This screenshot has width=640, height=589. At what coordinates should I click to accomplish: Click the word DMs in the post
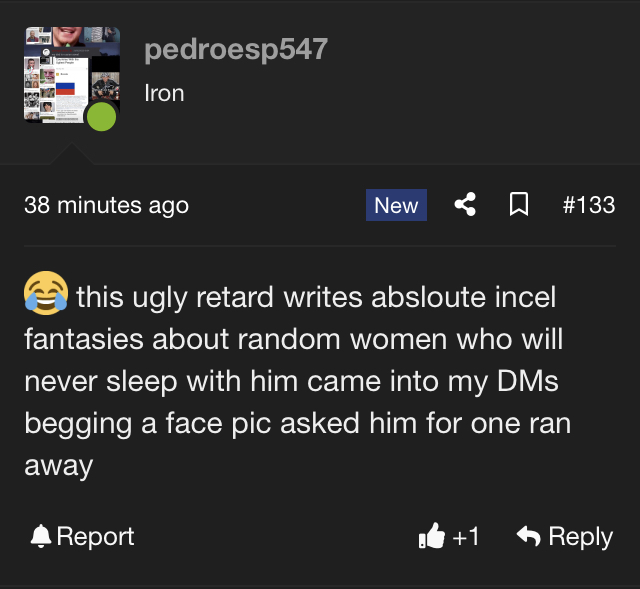528,381
